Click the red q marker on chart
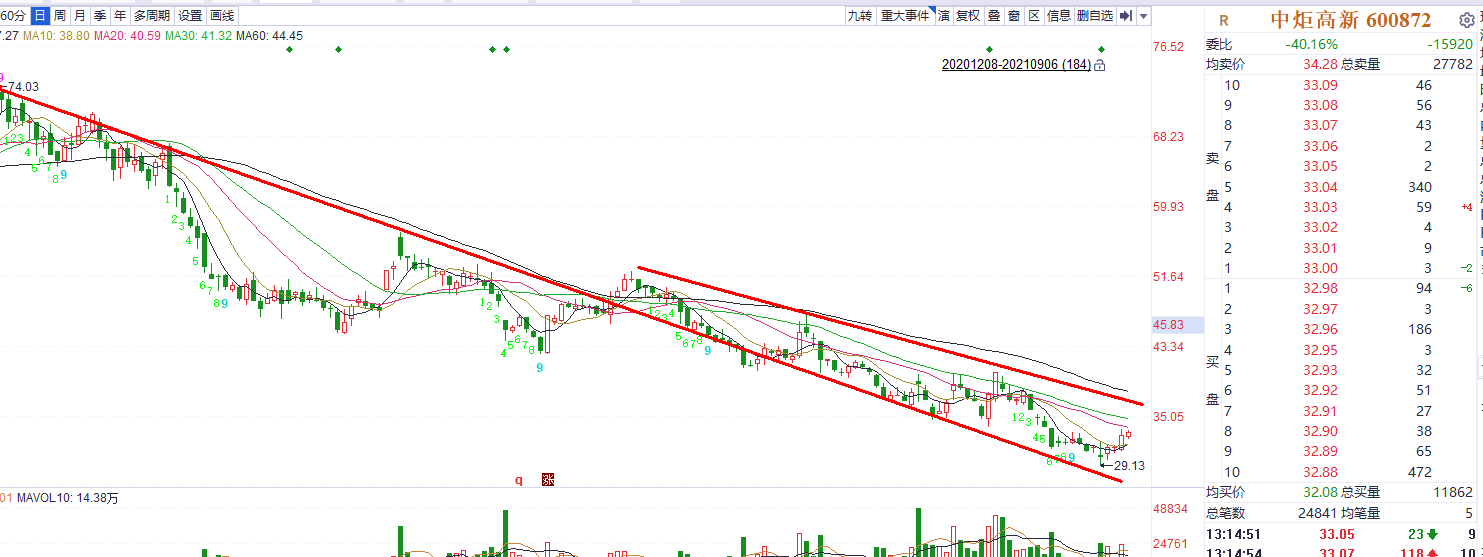Viewport: 1483px width, 557px height. point(519,479)
